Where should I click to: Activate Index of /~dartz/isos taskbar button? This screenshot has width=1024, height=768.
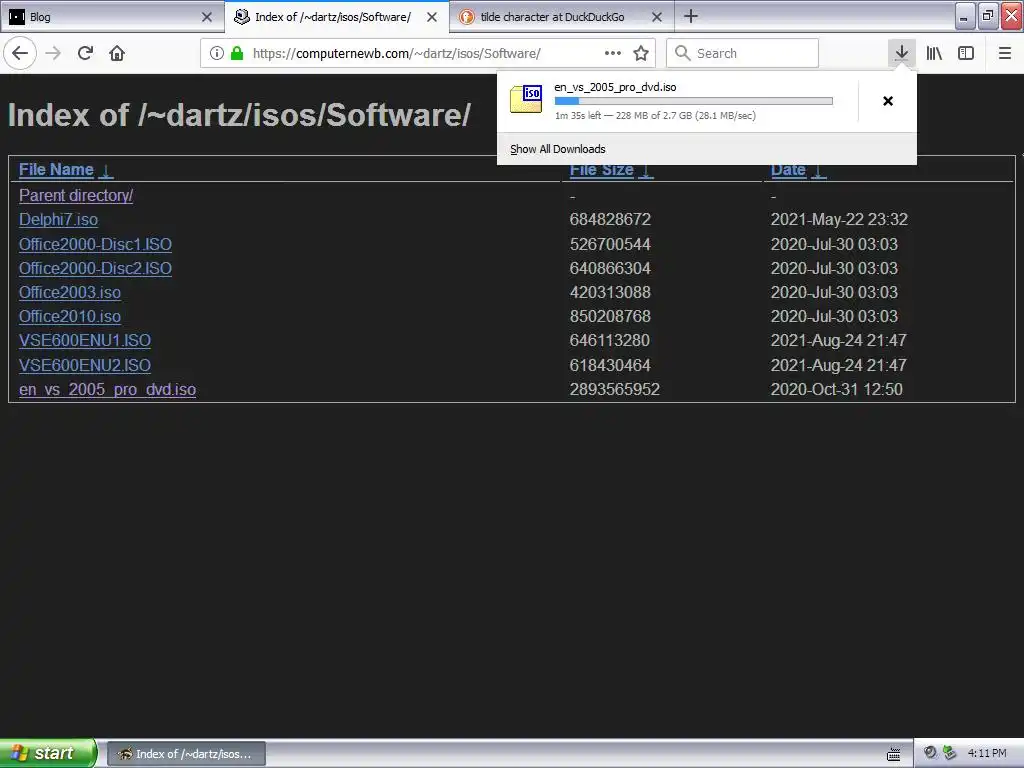point(186,754)
